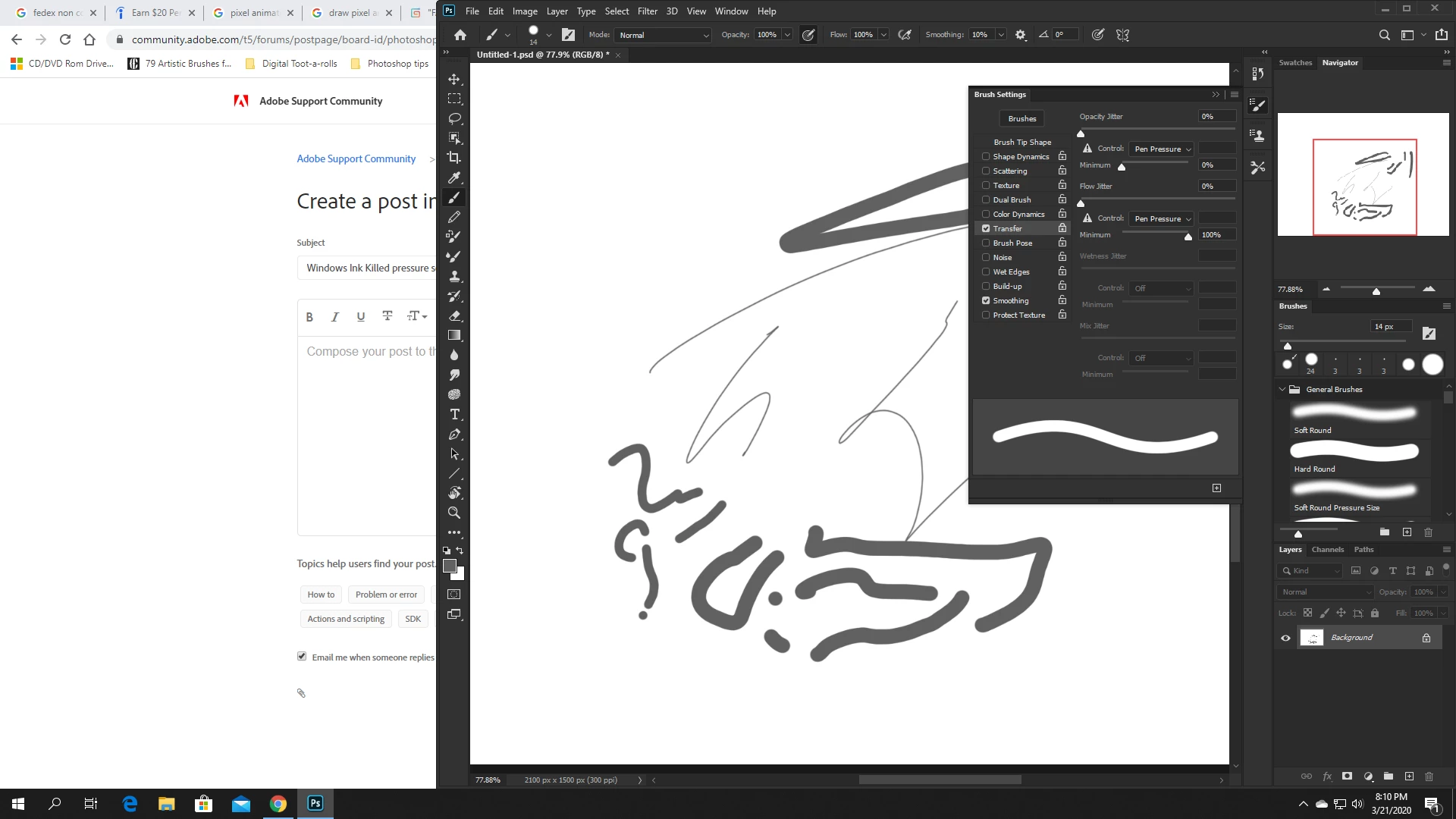1456x819 pixels.
Task: Click the symmetry butterfly icon
Action: pyautogui.click(x=1123, y=35)
